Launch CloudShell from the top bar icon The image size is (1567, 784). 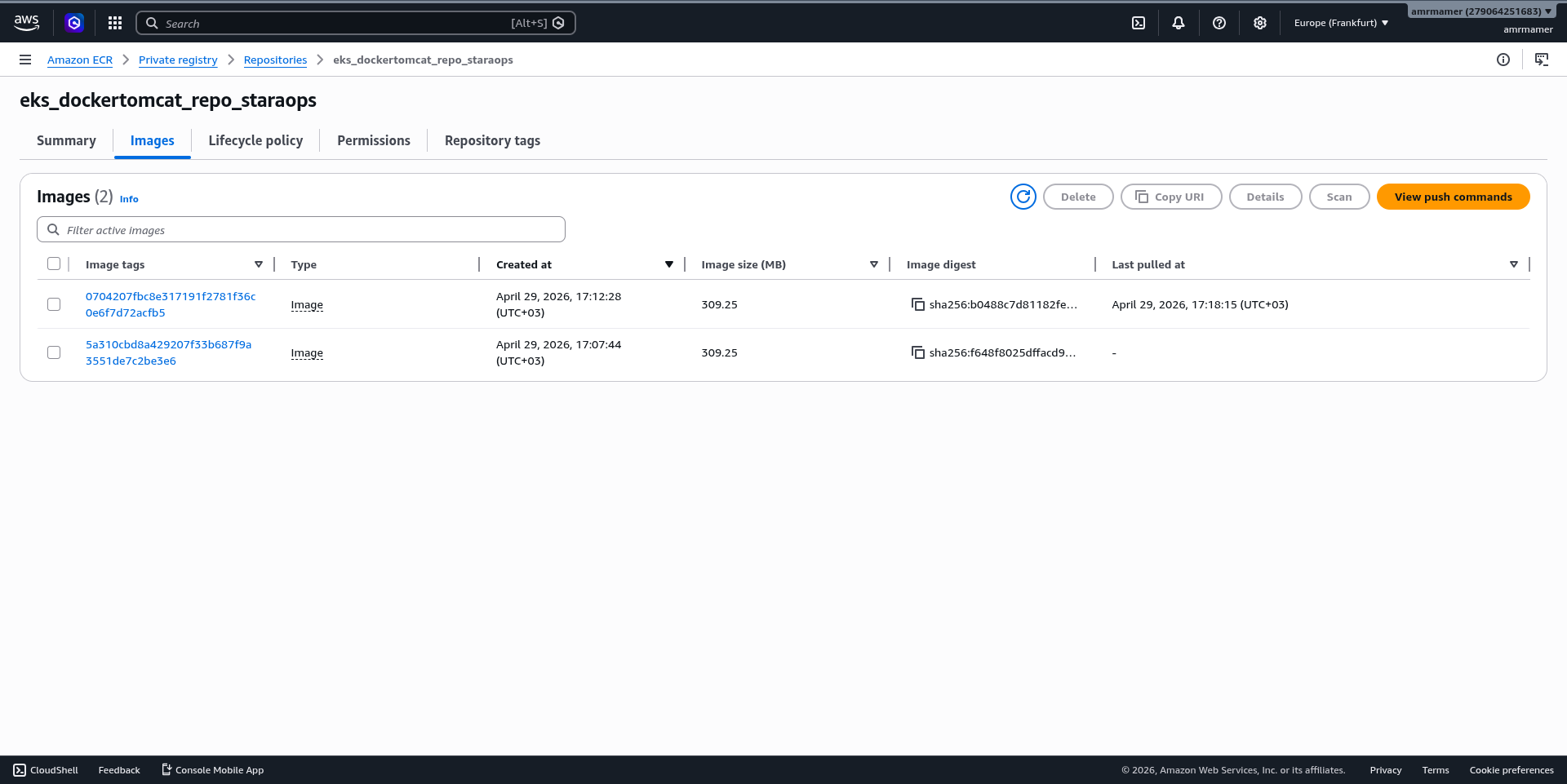click(x=1139, y=23)
